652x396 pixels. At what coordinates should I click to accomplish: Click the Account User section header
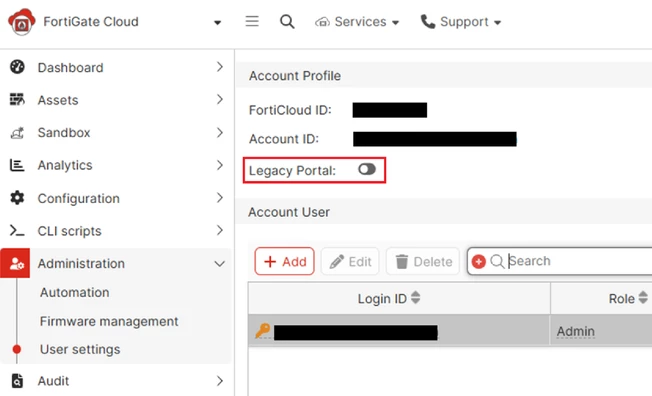[444, 212]
